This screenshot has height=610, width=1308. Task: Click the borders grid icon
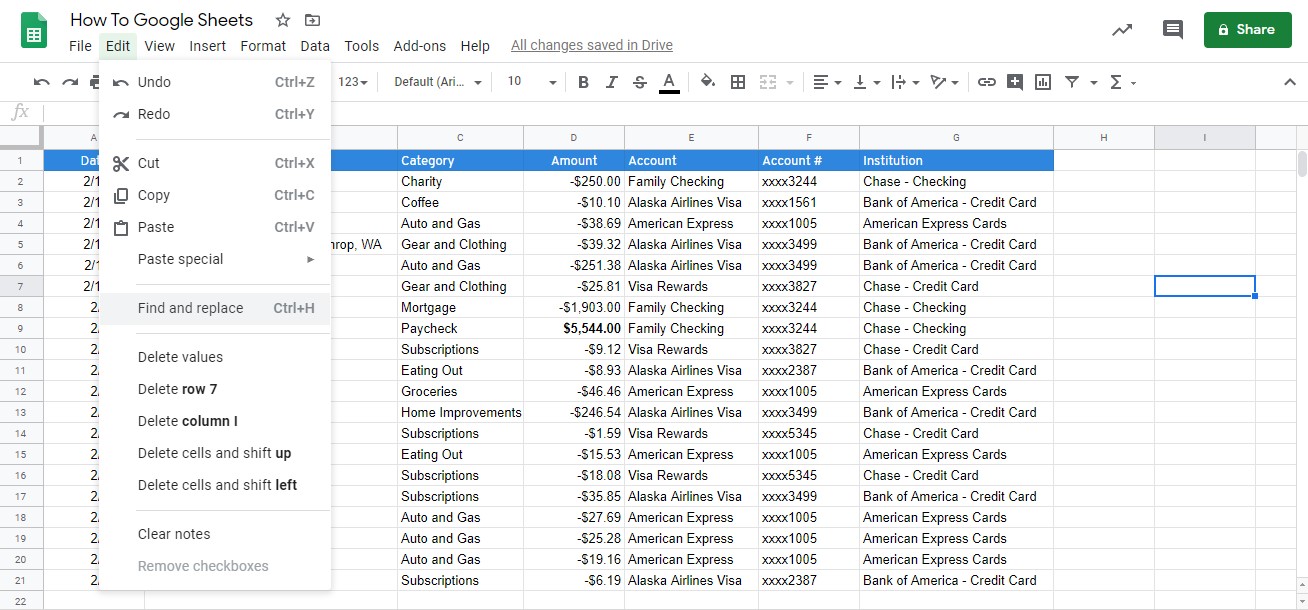pyautogui.click(x=738, y=82)
